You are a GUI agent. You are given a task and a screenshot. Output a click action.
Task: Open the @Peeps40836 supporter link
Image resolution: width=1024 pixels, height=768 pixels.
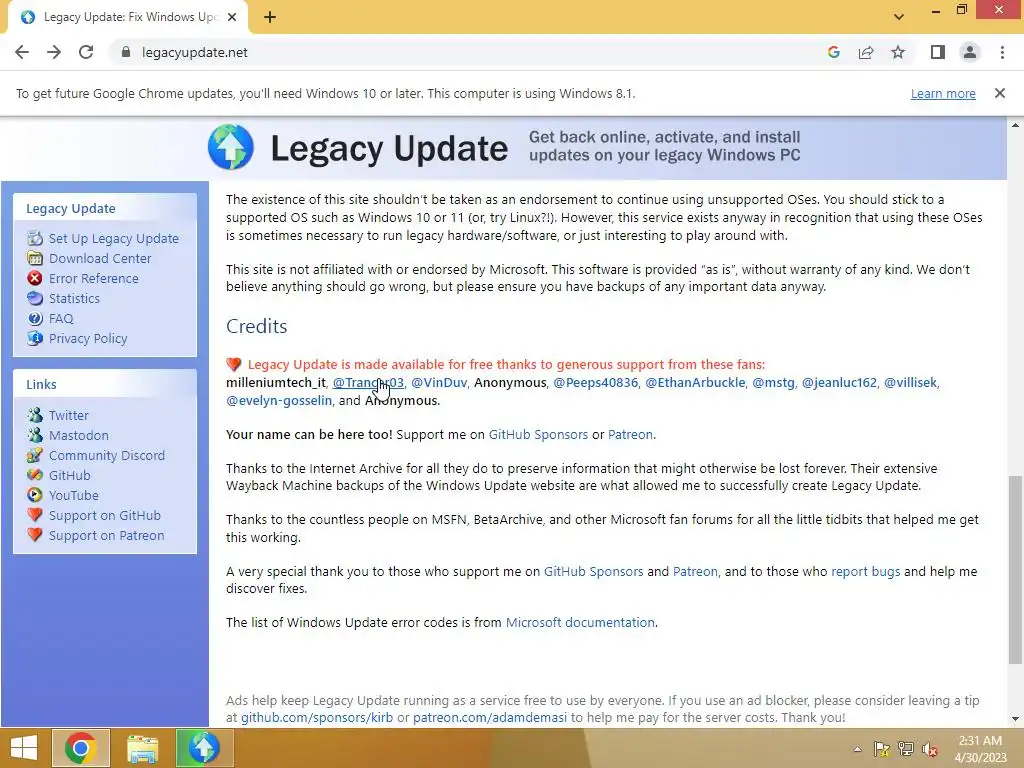click(x=596, y=383)
